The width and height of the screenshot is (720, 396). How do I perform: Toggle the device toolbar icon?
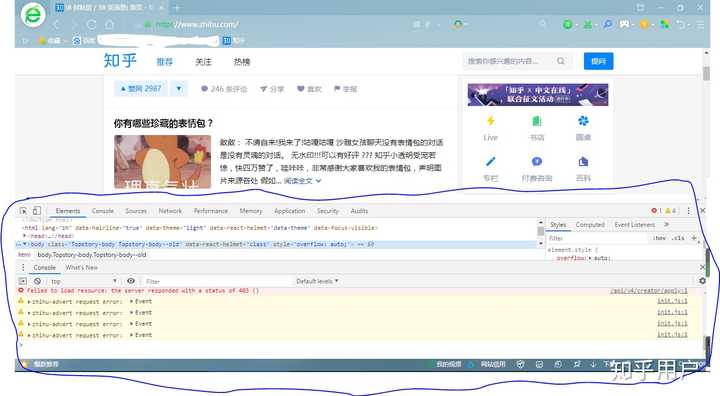click(x=37, y=211)
